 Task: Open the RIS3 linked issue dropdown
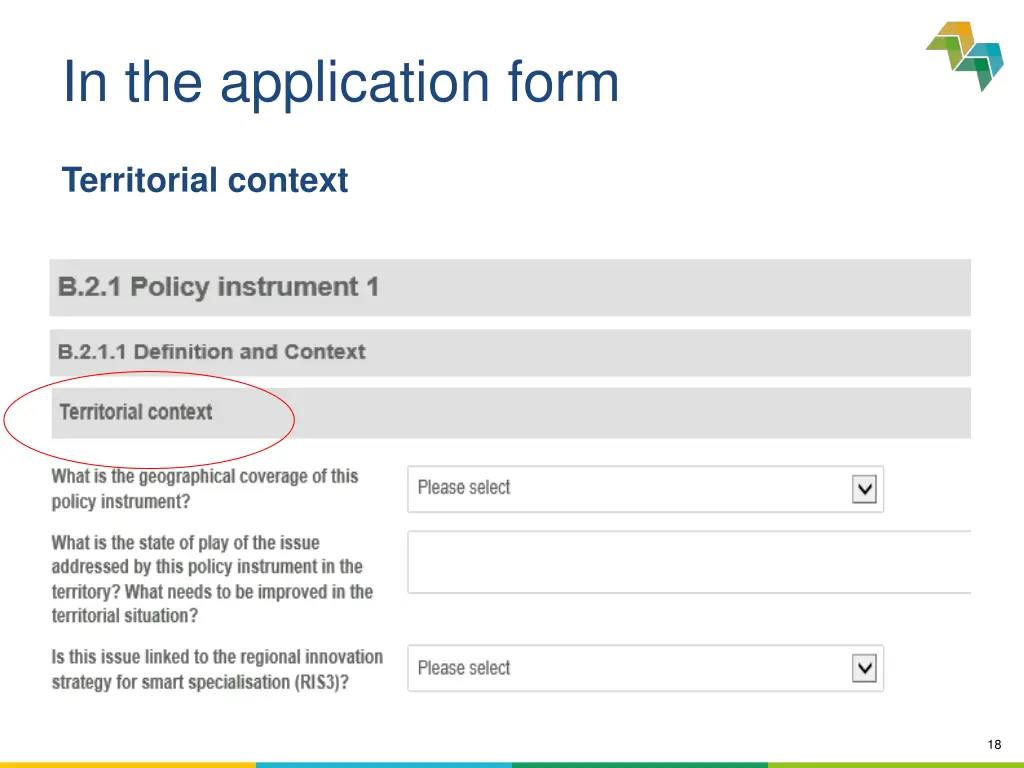click(645, 668)
